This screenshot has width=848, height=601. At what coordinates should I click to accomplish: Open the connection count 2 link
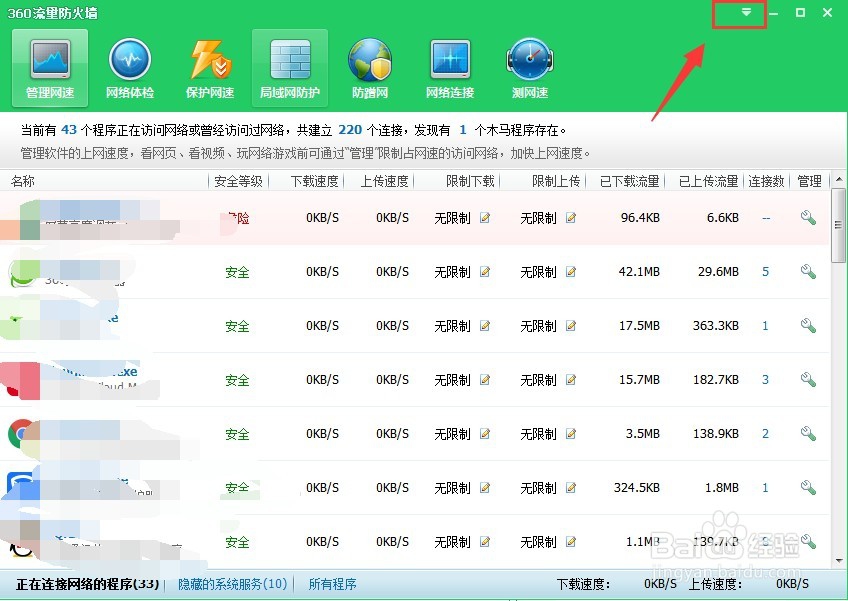(x=765, y=434)
